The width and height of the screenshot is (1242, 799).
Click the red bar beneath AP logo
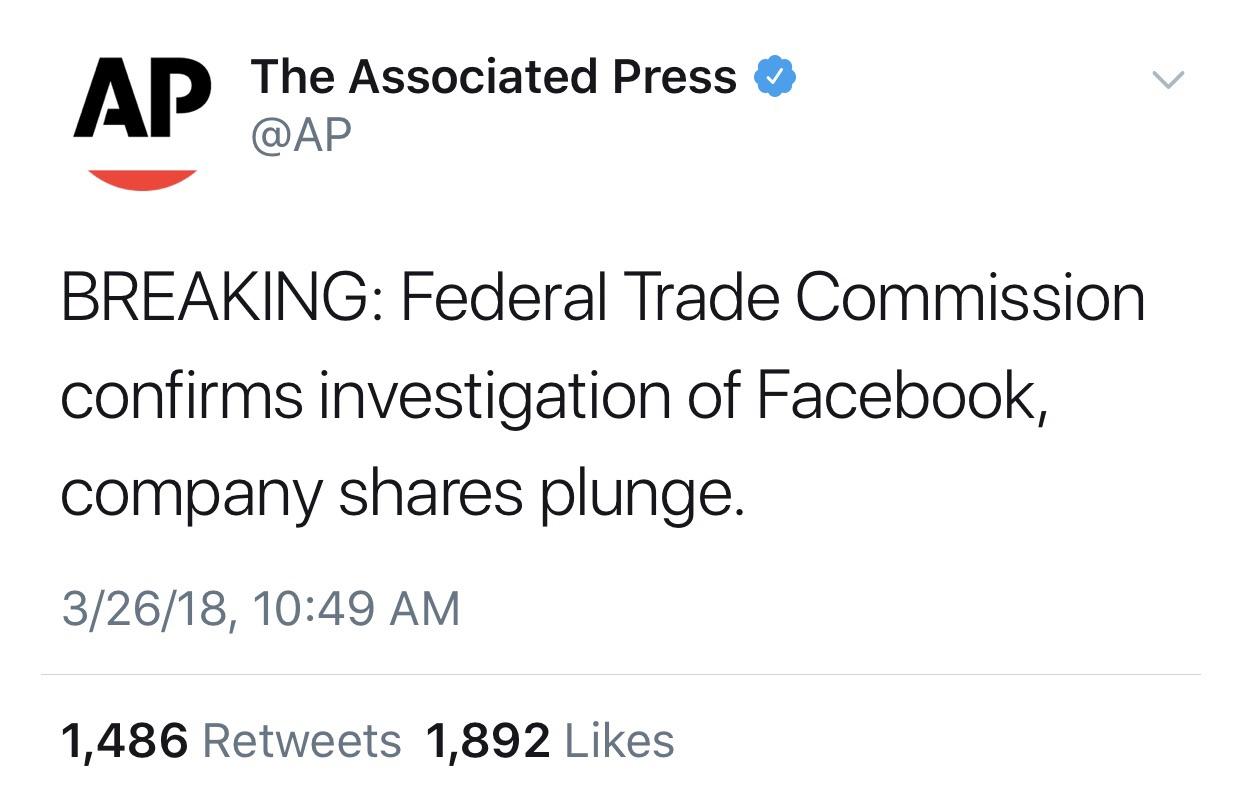(x=142, y=179)
